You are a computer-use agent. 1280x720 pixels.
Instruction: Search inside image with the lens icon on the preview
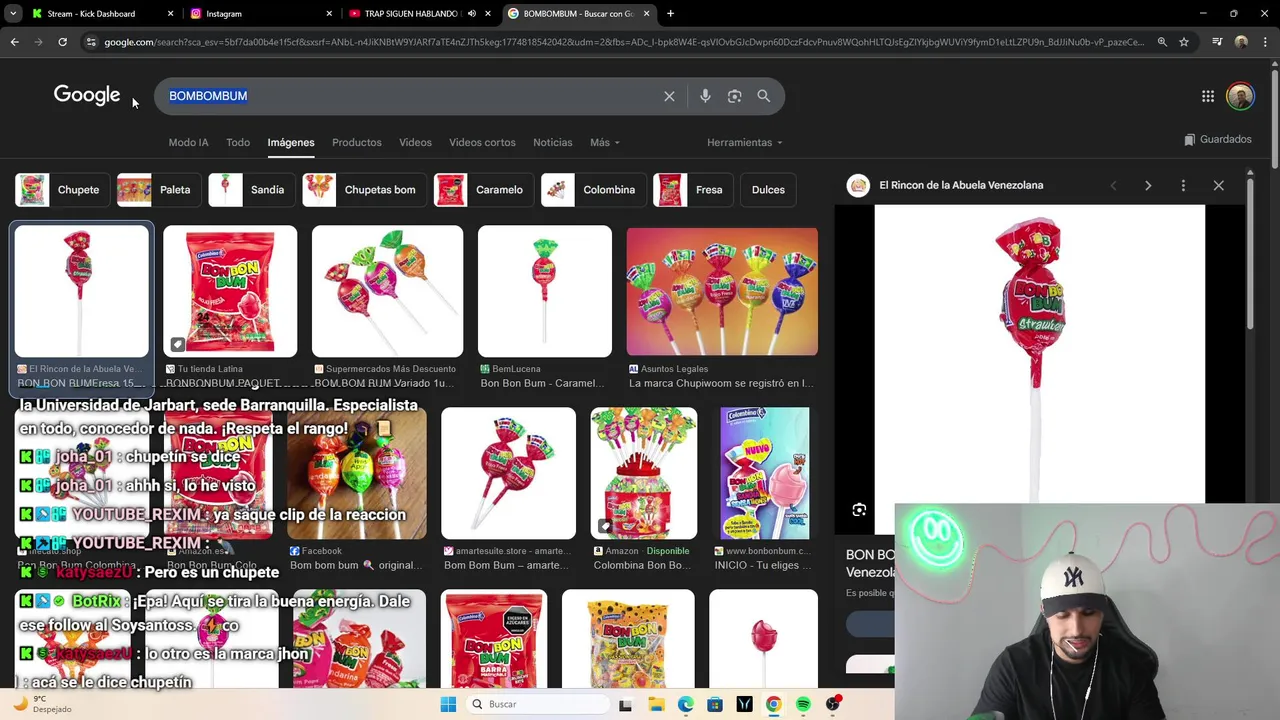859,510
